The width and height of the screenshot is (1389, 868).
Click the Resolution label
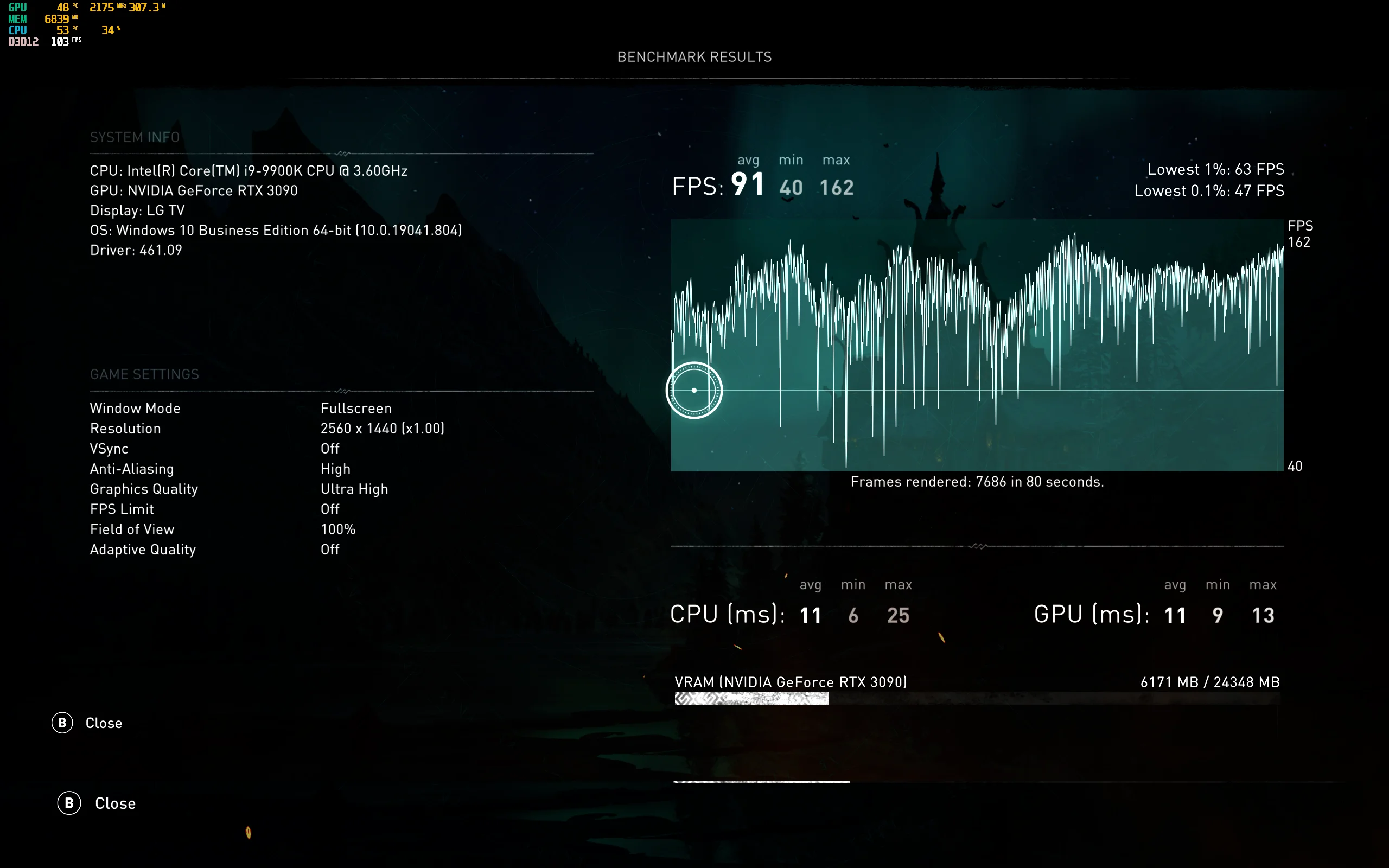tap(126, 429)
